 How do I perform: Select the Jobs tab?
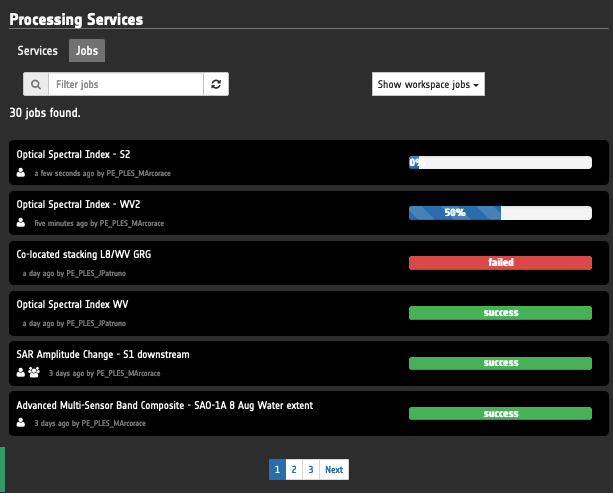tap(87, 51)
